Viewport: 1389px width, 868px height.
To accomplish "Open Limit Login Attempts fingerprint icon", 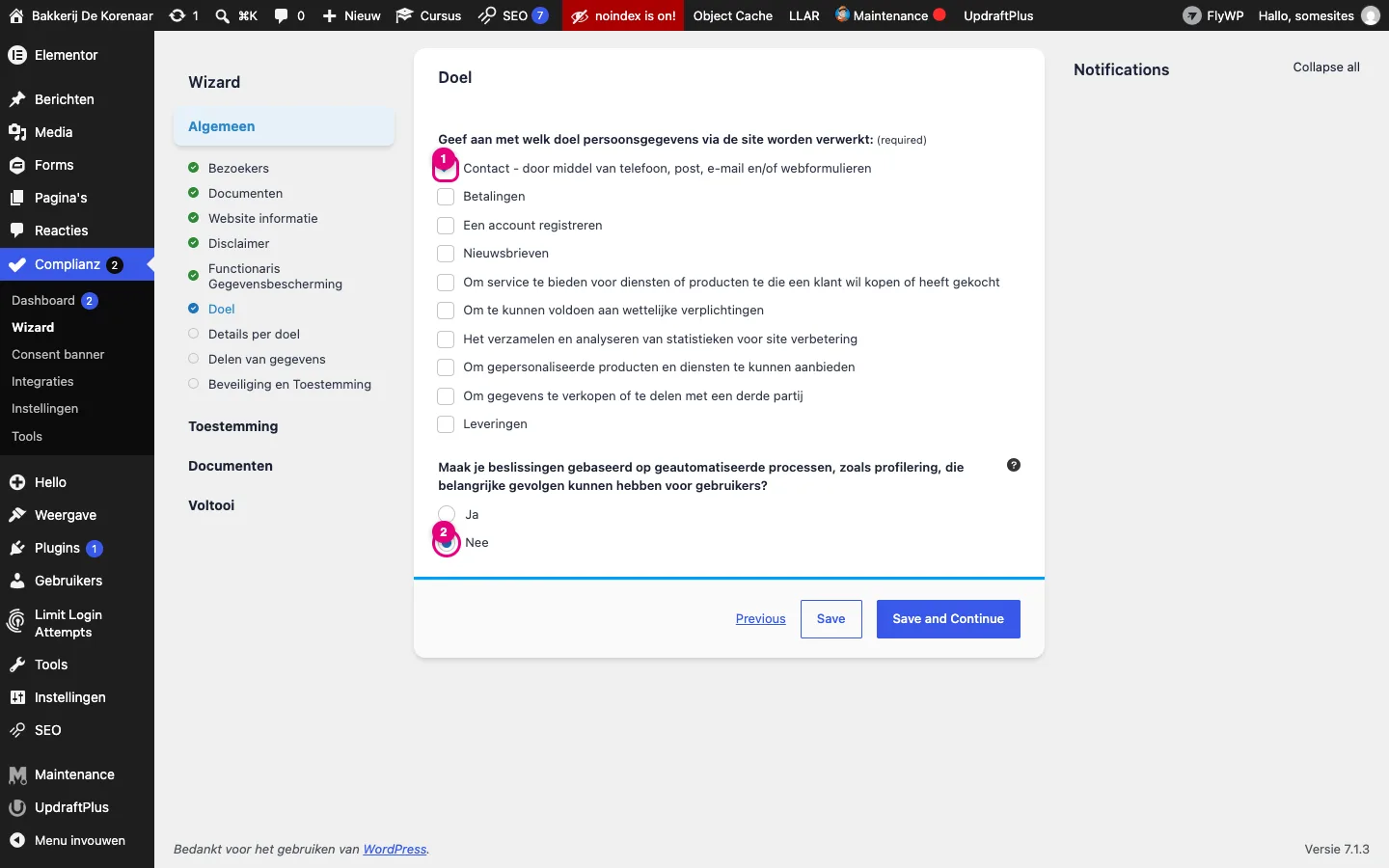I will coord(17,622).
